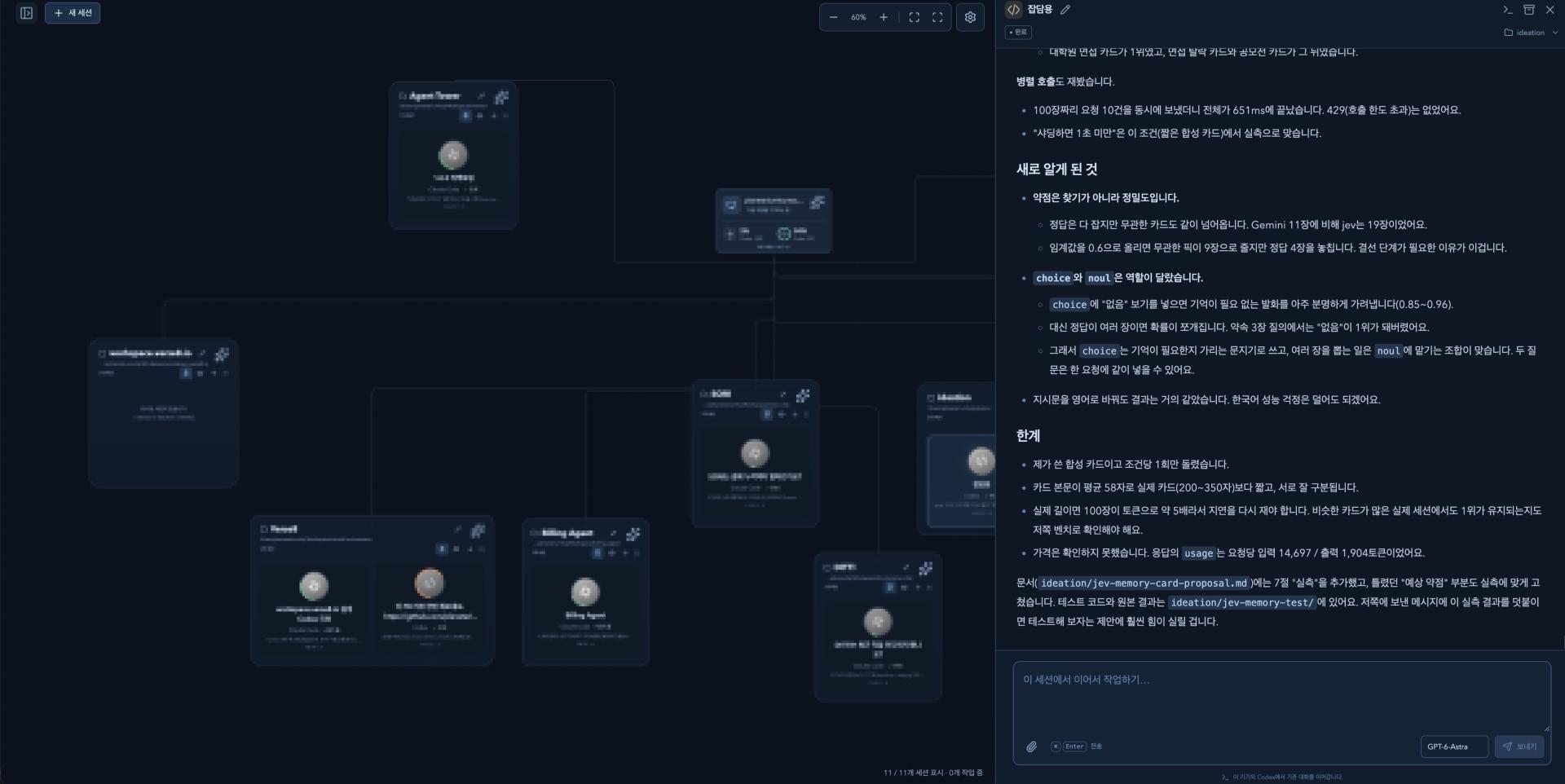Close the 잡담용 session panel

tap(1550, 10)
